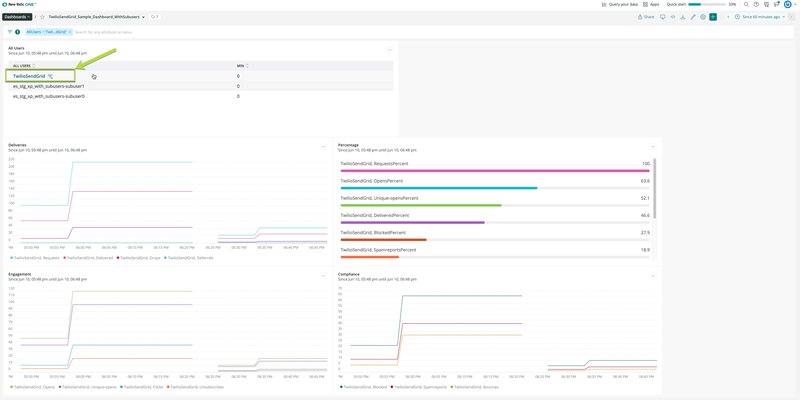This screenshot has height=400, width=800.
Task: Open the global search magnifier icon
Action: tap(746, 4)
